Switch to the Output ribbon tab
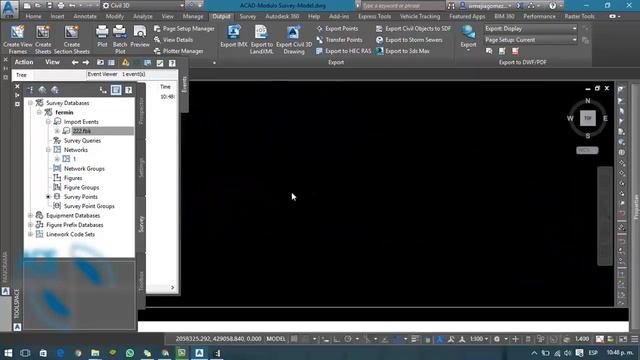This screenshot has width=640, height=360. pyautogui.click(x=221, y=16)
